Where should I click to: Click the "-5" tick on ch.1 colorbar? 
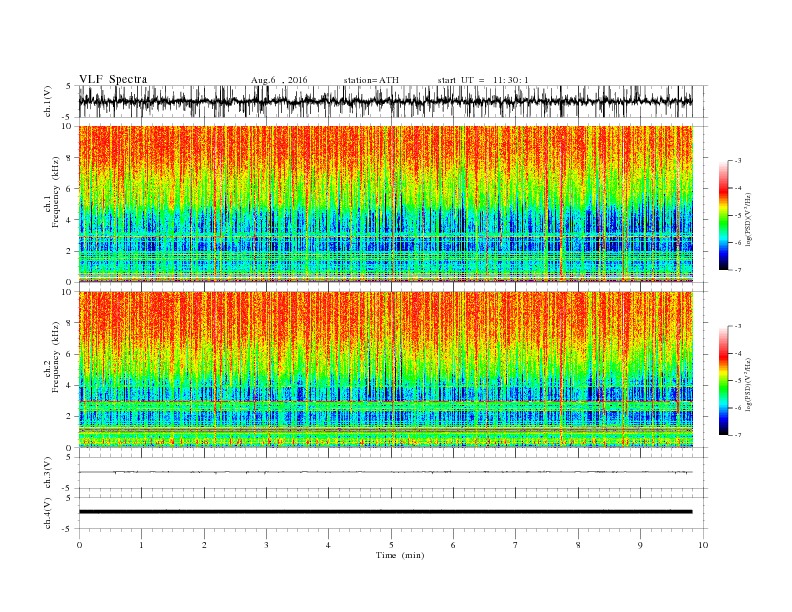738,216
